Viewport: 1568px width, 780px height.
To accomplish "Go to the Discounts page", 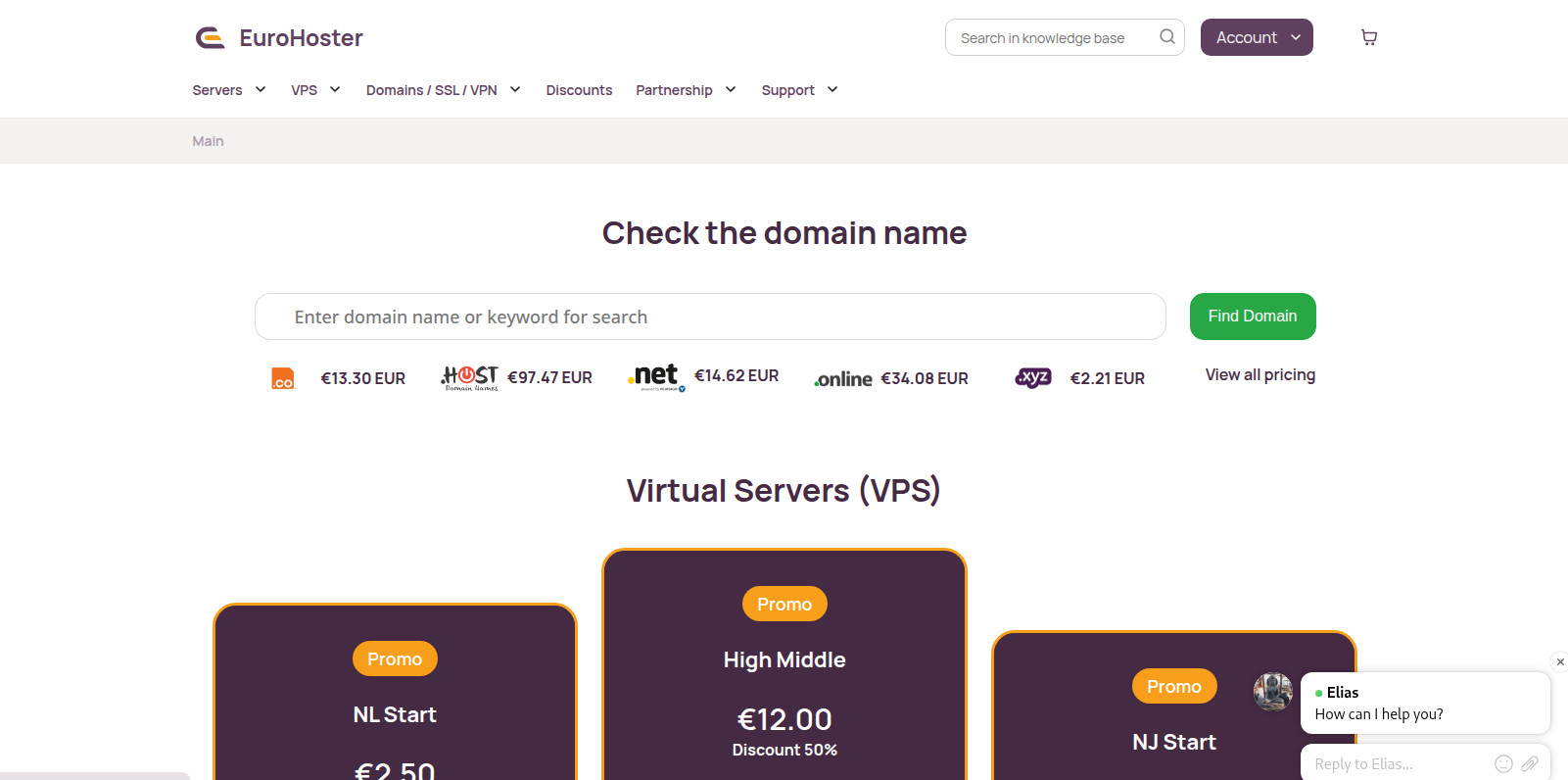I will tap(579, 90).
